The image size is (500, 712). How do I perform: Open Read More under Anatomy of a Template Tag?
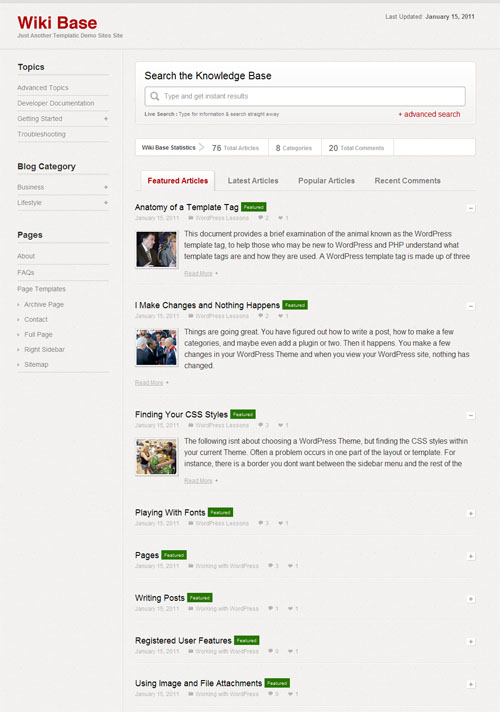[198, 273]
